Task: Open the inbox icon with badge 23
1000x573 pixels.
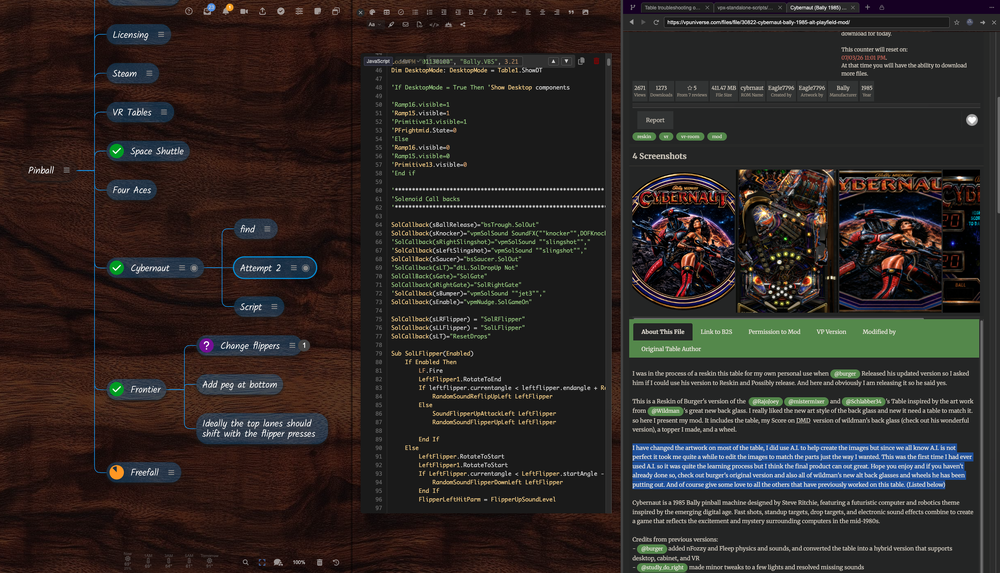Action: point(207,11)
